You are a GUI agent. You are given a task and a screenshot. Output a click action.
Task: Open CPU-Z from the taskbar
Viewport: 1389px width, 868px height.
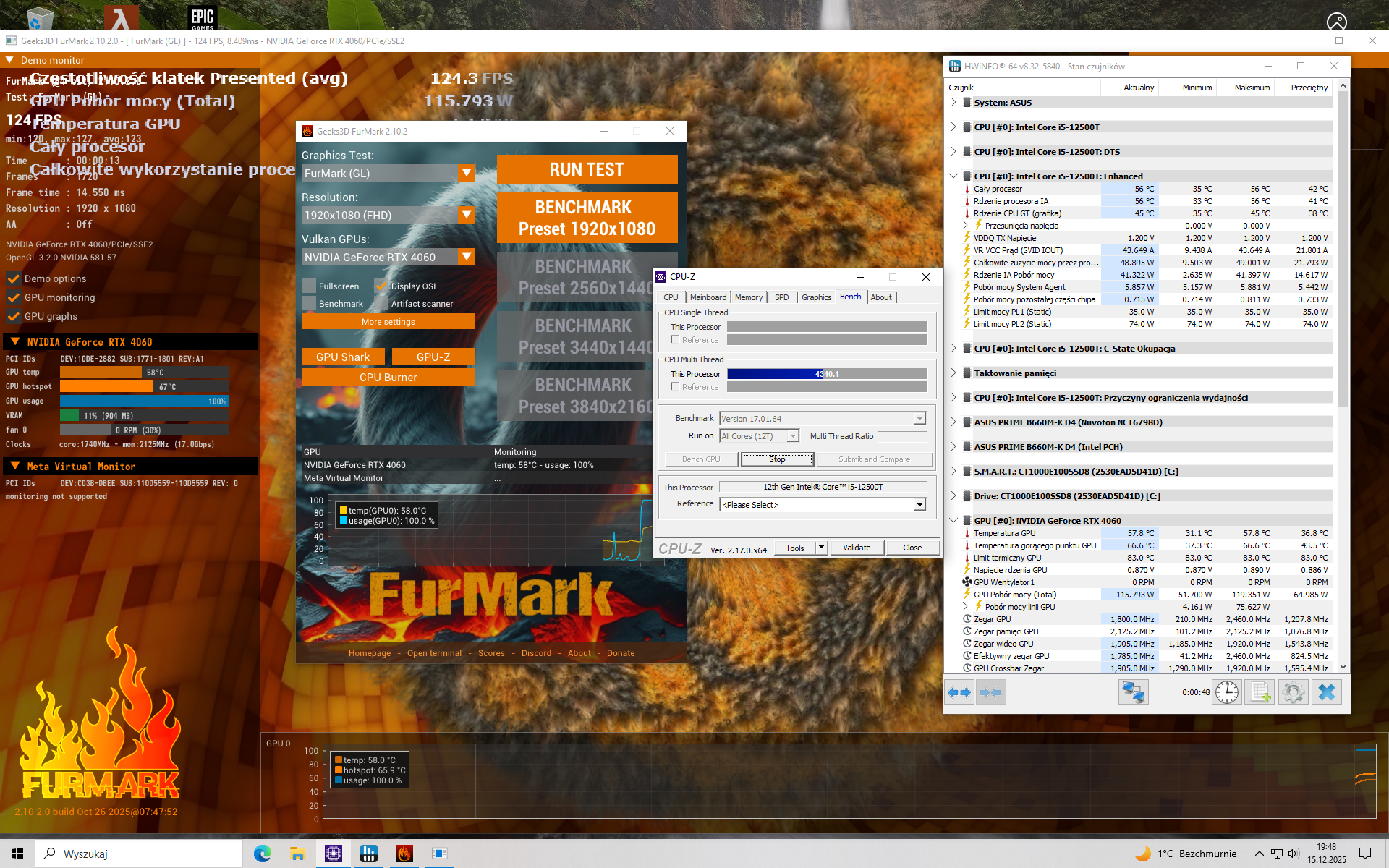[334, 854]
